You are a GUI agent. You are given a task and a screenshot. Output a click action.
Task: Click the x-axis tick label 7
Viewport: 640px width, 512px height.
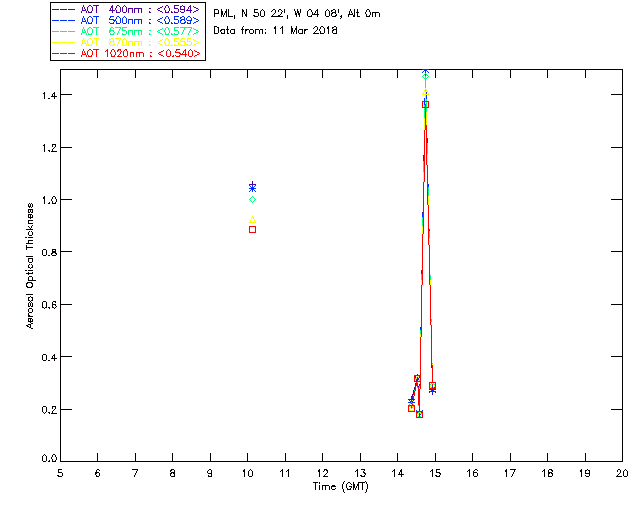pos(135,473)
